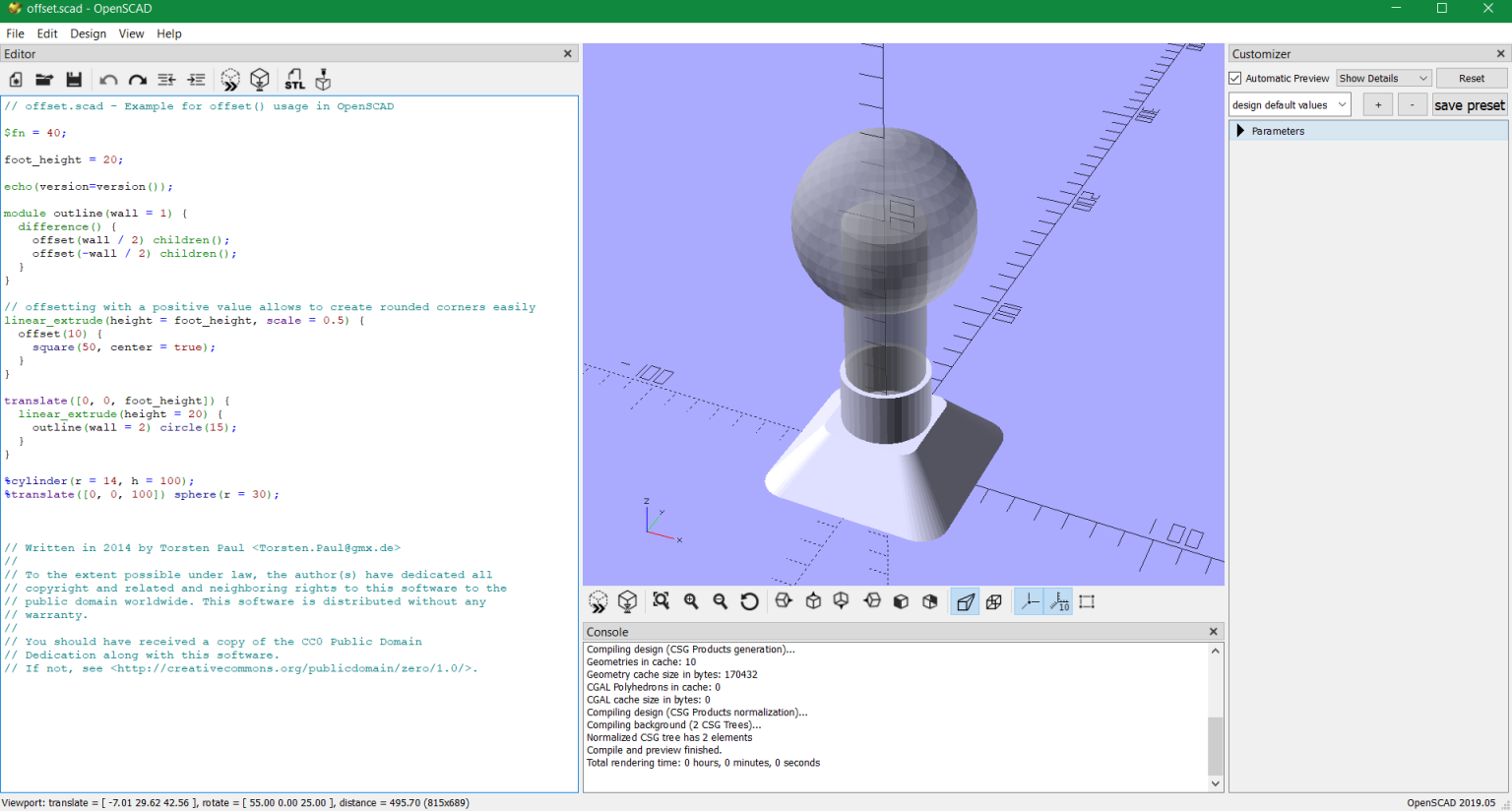1512x811 pixels.
Task: Toggle the Show Scale Markers icon
Action: click(1058, 601)
